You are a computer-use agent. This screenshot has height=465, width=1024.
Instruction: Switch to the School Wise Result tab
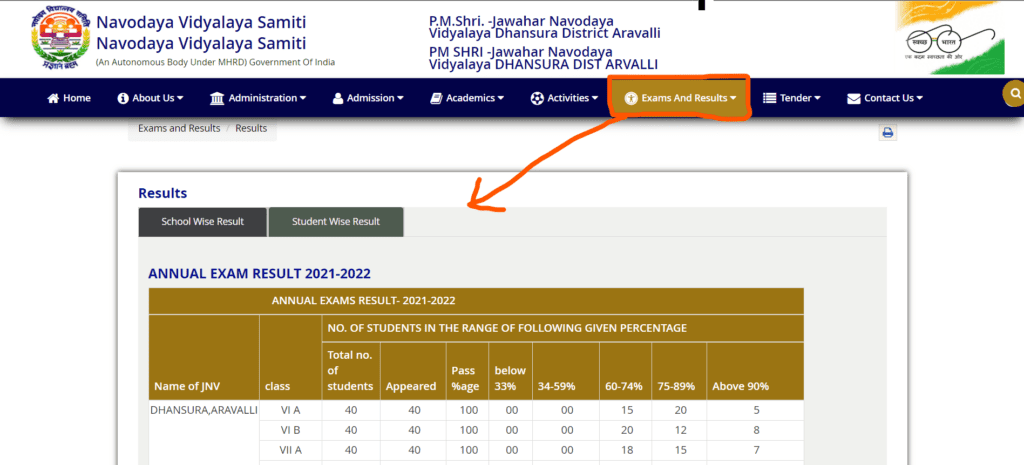click(202, 222)
